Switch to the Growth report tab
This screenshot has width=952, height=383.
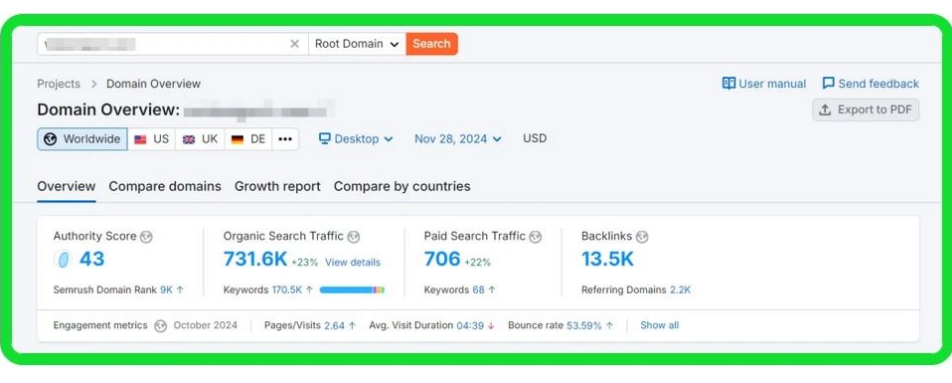[277, 186]
